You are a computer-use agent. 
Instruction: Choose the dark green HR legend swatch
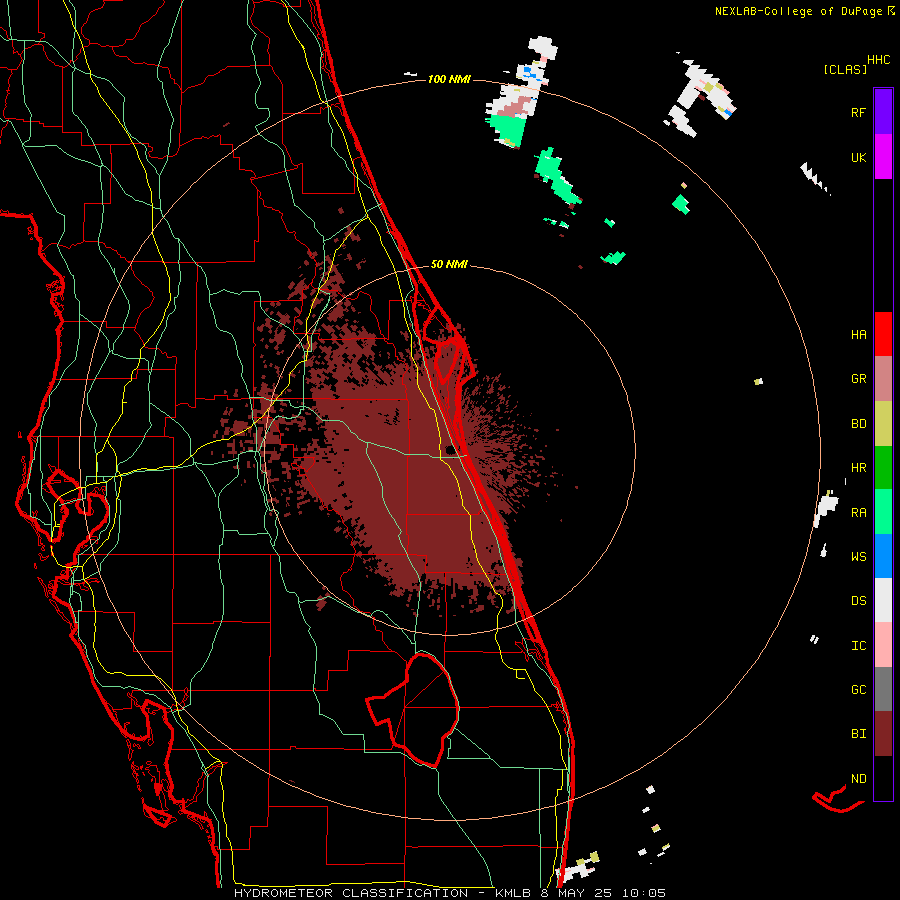883,467
